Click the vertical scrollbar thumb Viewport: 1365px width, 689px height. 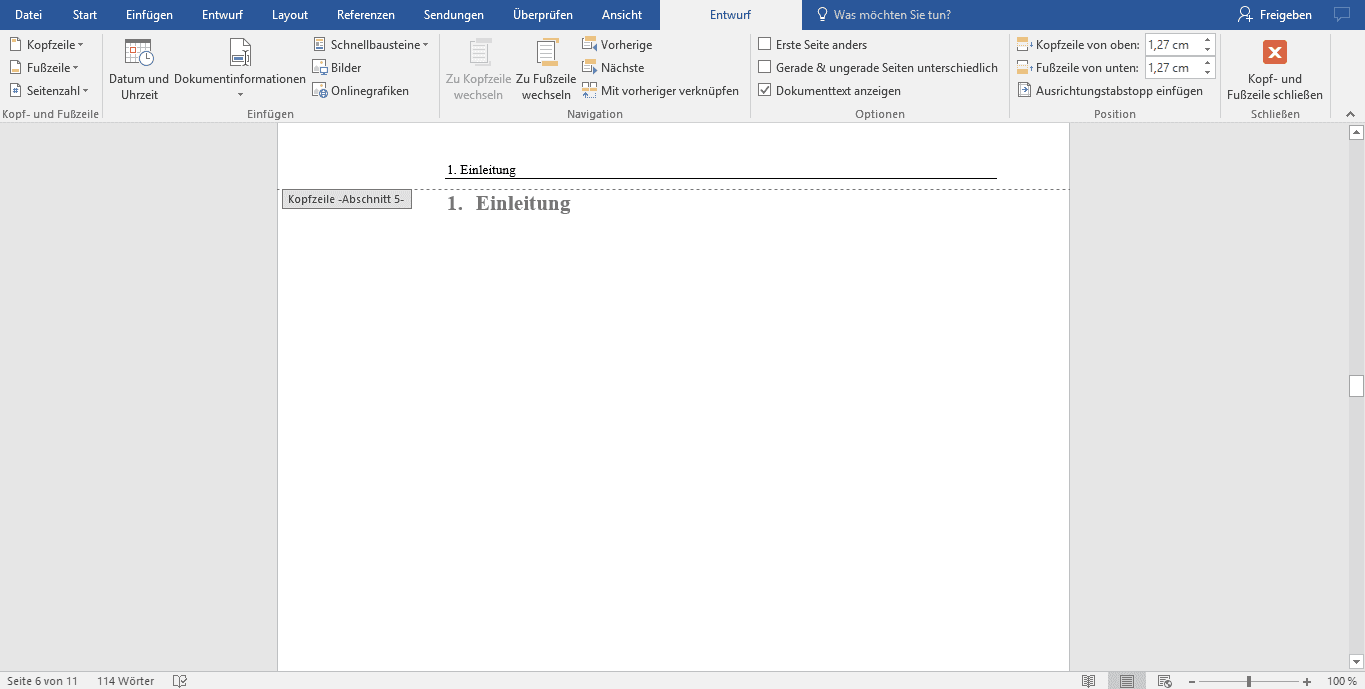click(x=1356, y=386)
